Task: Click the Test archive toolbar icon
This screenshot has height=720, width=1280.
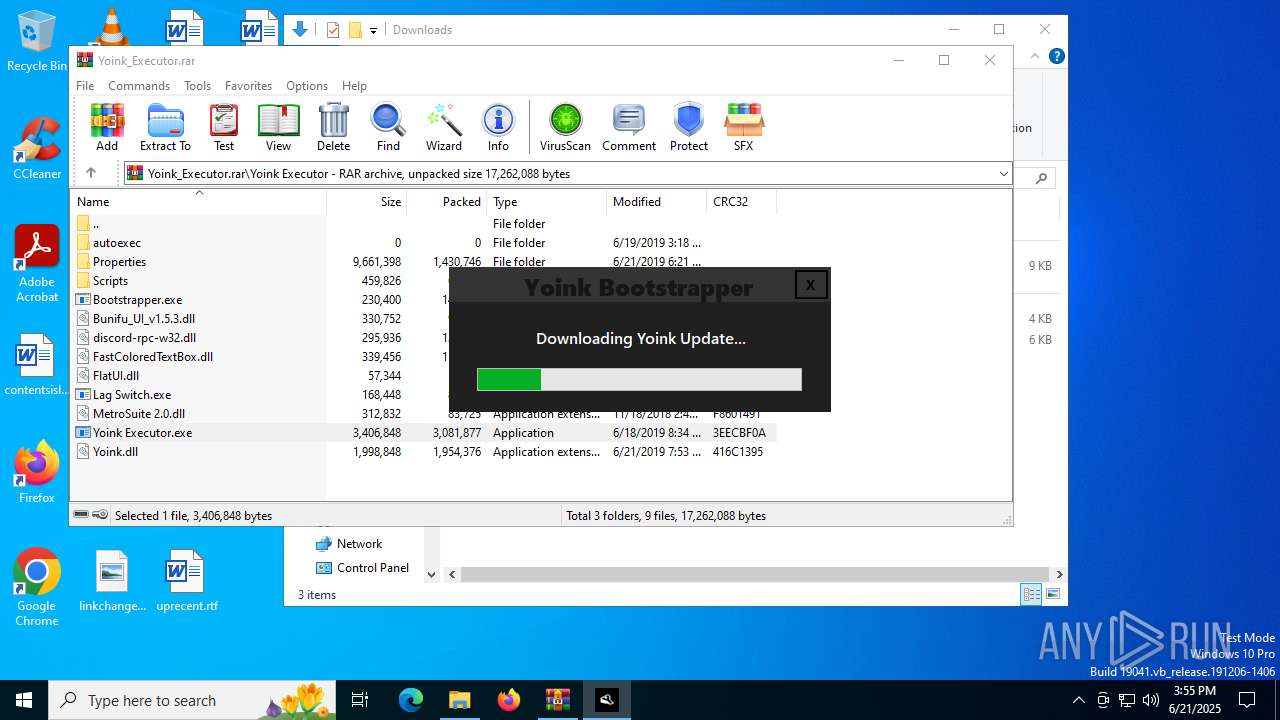Action: pyautogui.click(x=224, y=127)
